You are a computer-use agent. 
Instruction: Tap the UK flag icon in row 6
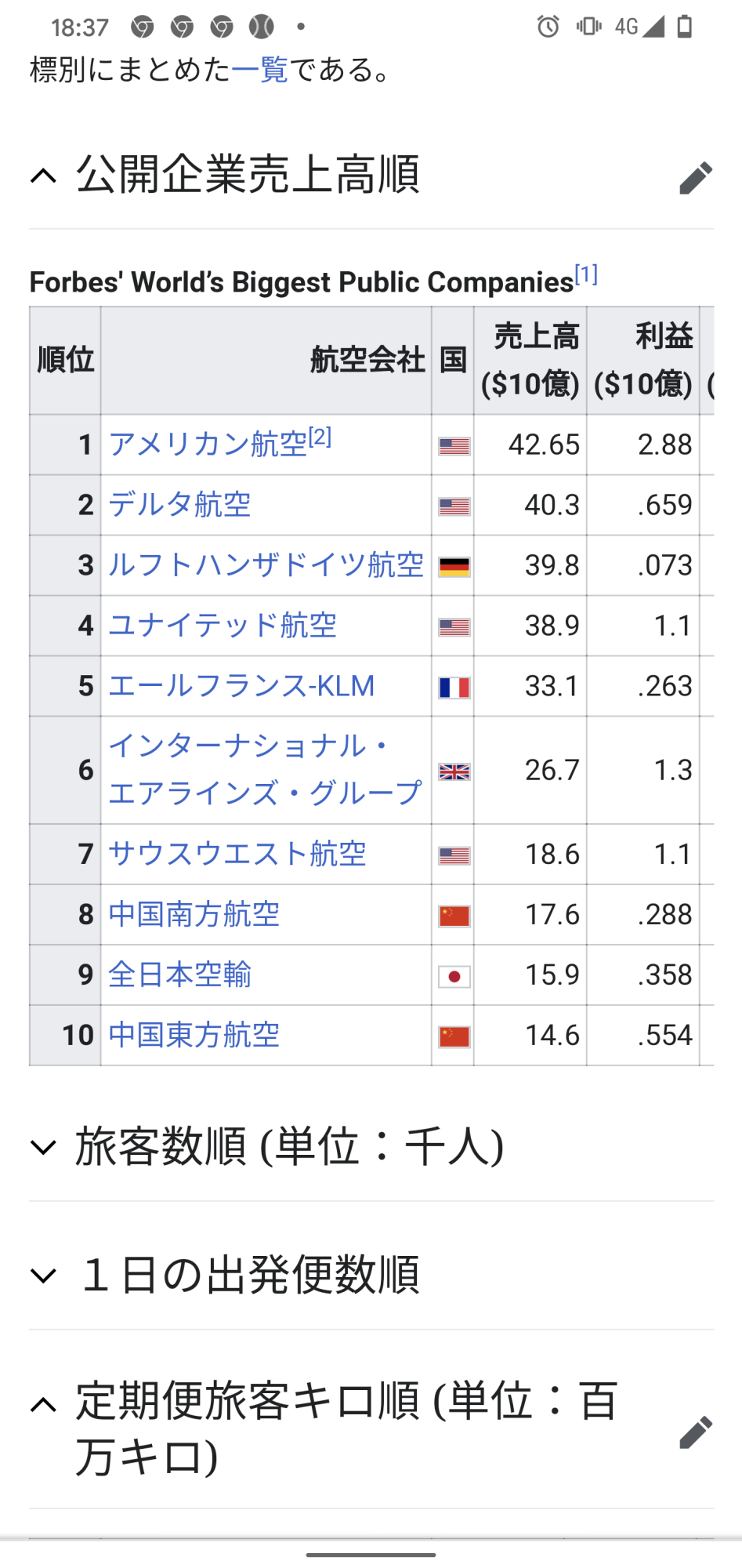click(x=454, y=771)
